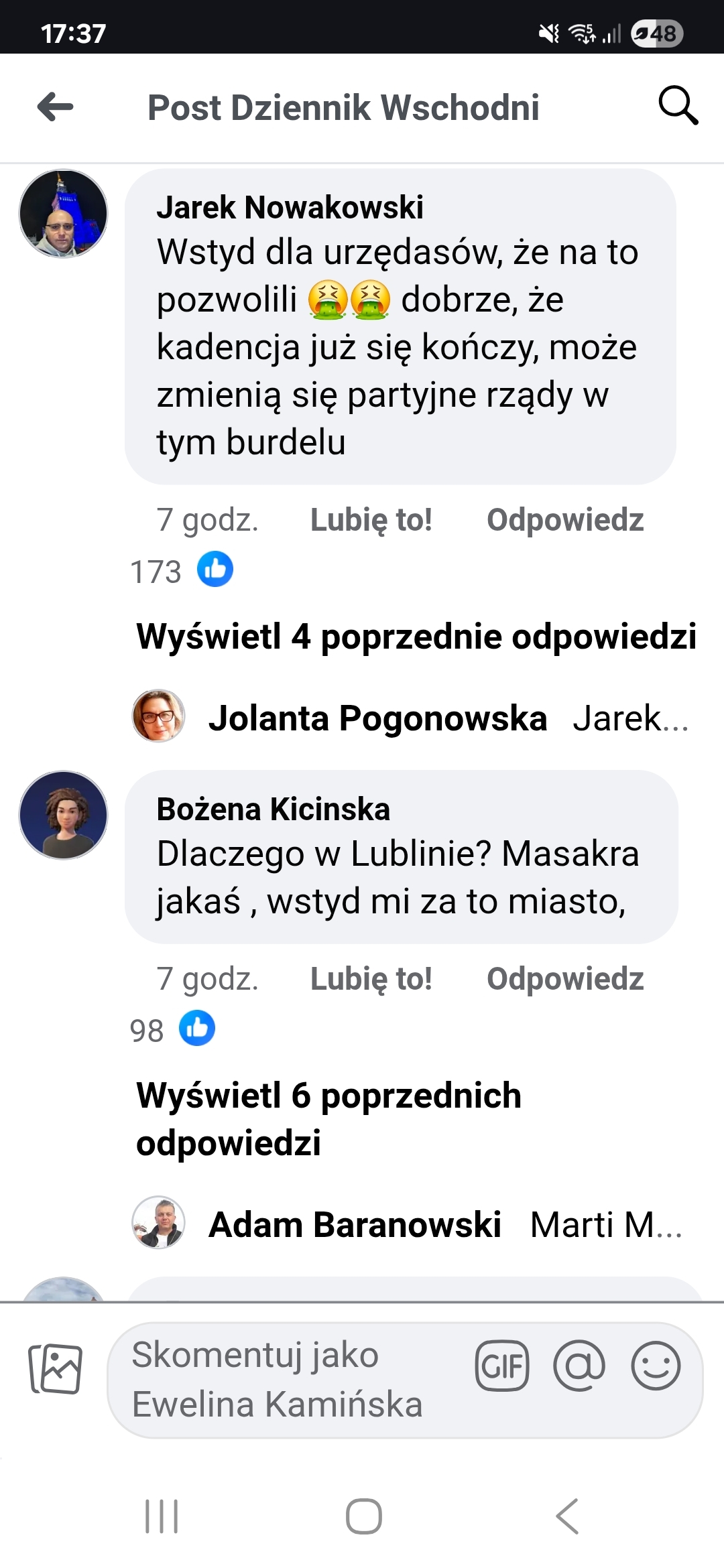Screen dimensions: 724x1568
Task: Open Jarek Nowakowski's profile picture
Action: click(63, 214)
